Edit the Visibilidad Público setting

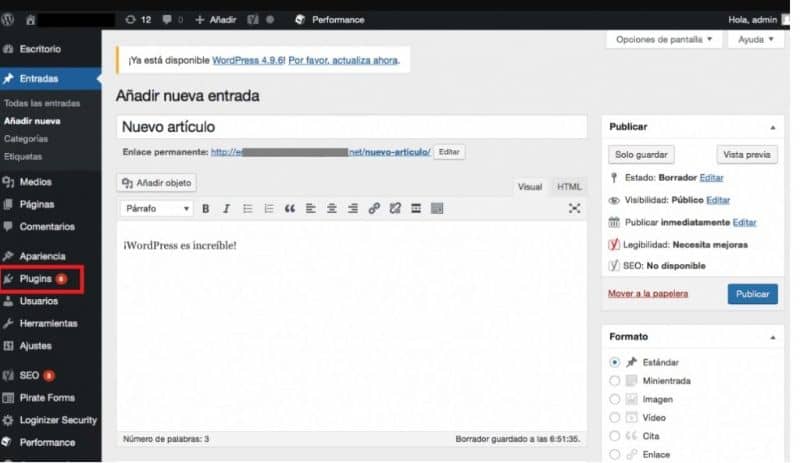[718, 200]
